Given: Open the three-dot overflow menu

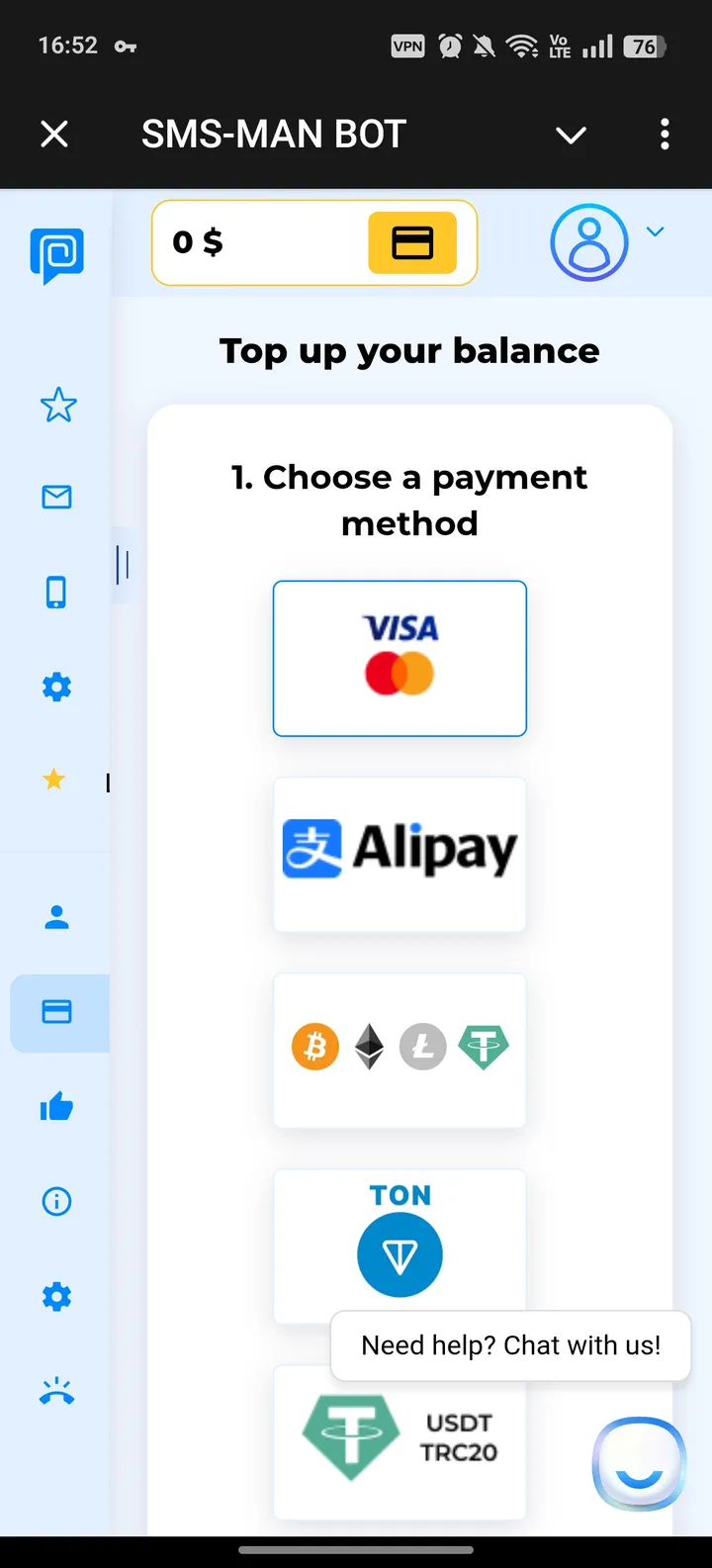Looking at the screenshot, I should (665, 134).
